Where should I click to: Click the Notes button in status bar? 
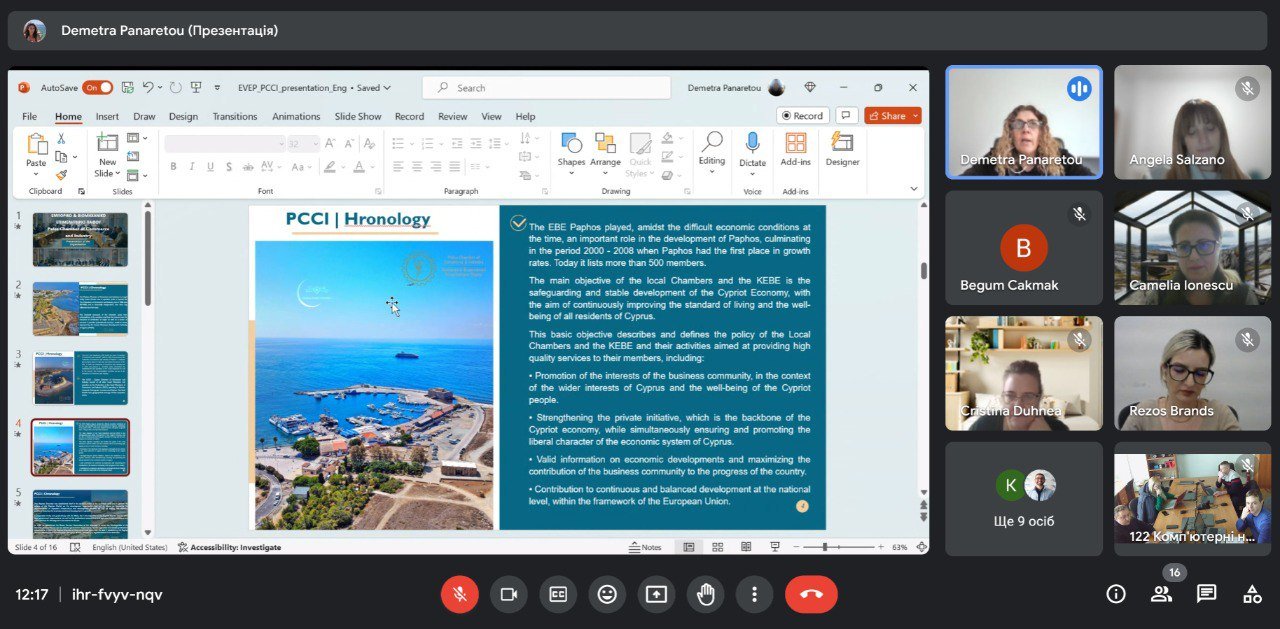(645, 547)
